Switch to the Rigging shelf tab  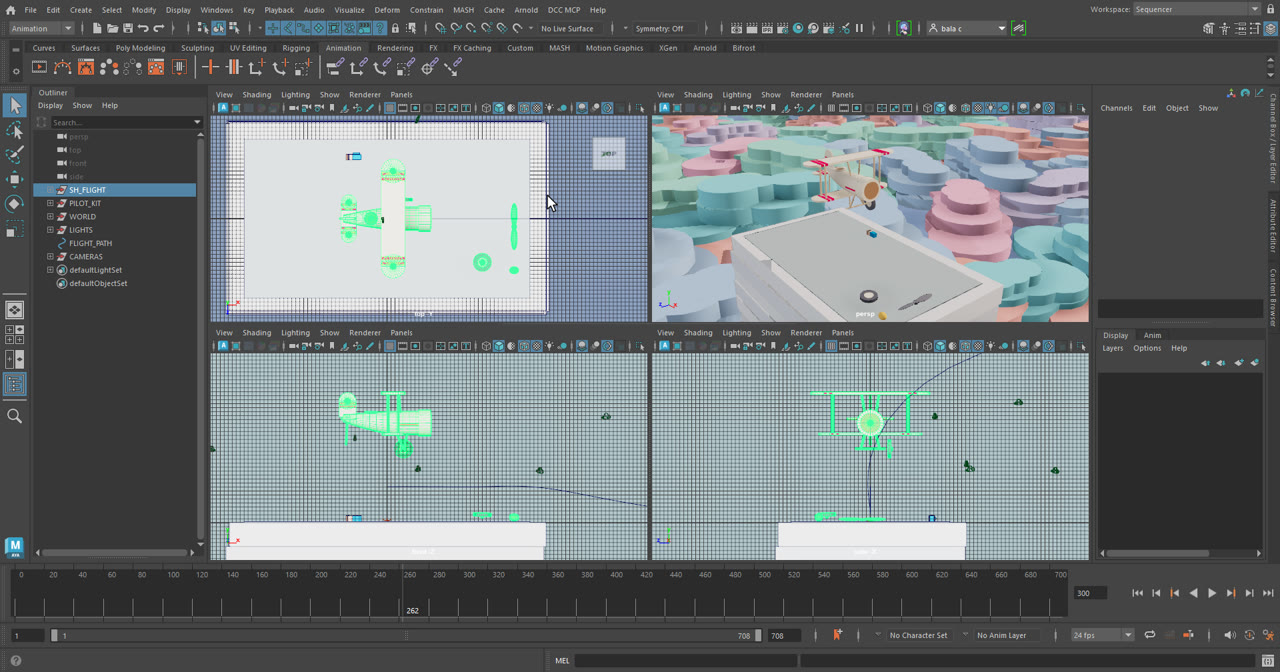coord(296,48)
